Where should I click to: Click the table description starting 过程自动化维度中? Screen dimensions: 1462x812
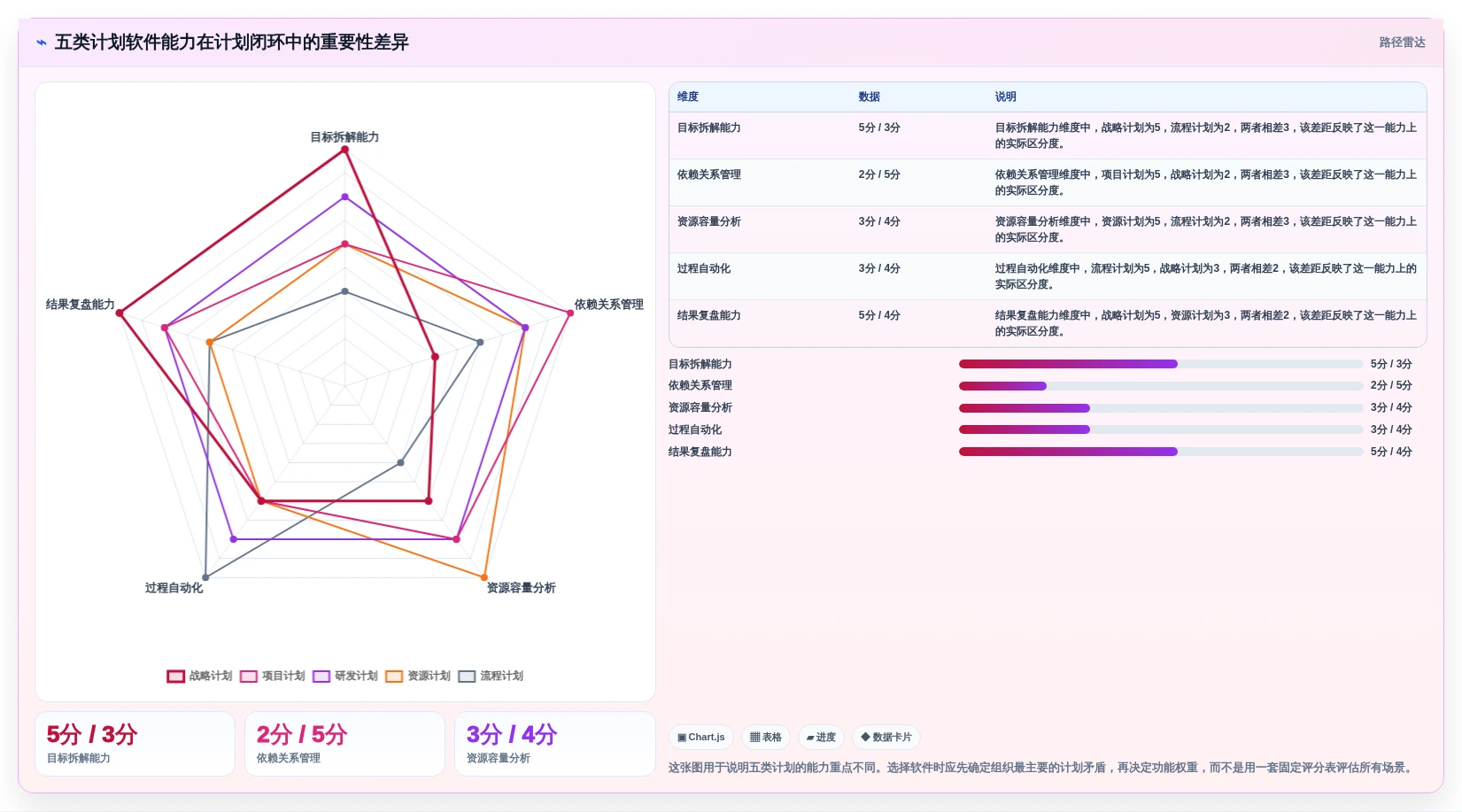[x=1205, y=276]
